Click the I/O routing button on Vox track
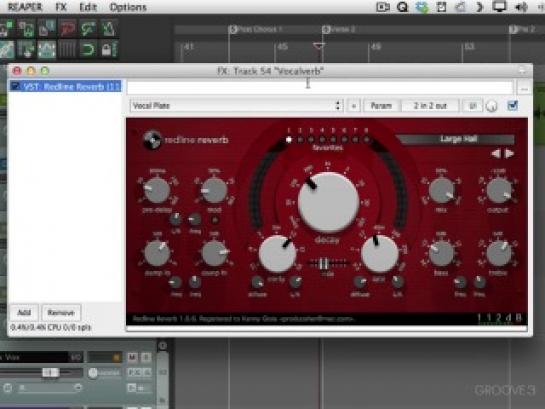This screenshot has width=545, height=409. click(76, 357)
